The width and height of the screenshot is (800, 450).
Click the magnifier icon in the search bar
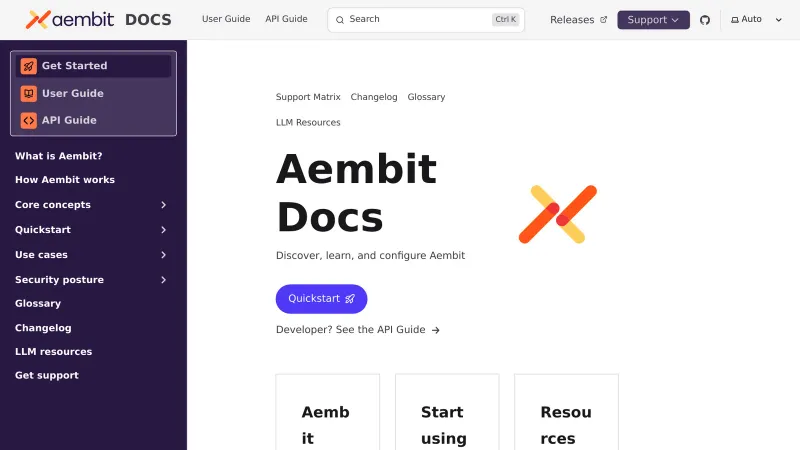[340, 20]
